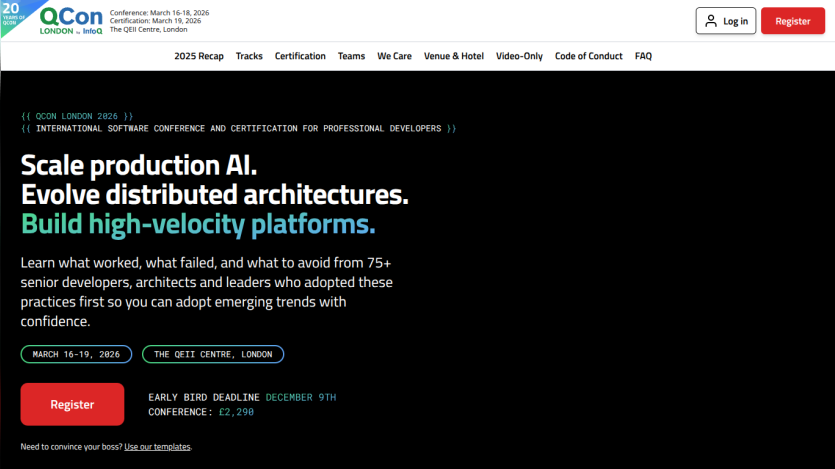Click the DECEMBER 9TH deadline text
Image resolution: width=835 pixels, height=469 pixels.
(x=301, y=397)
